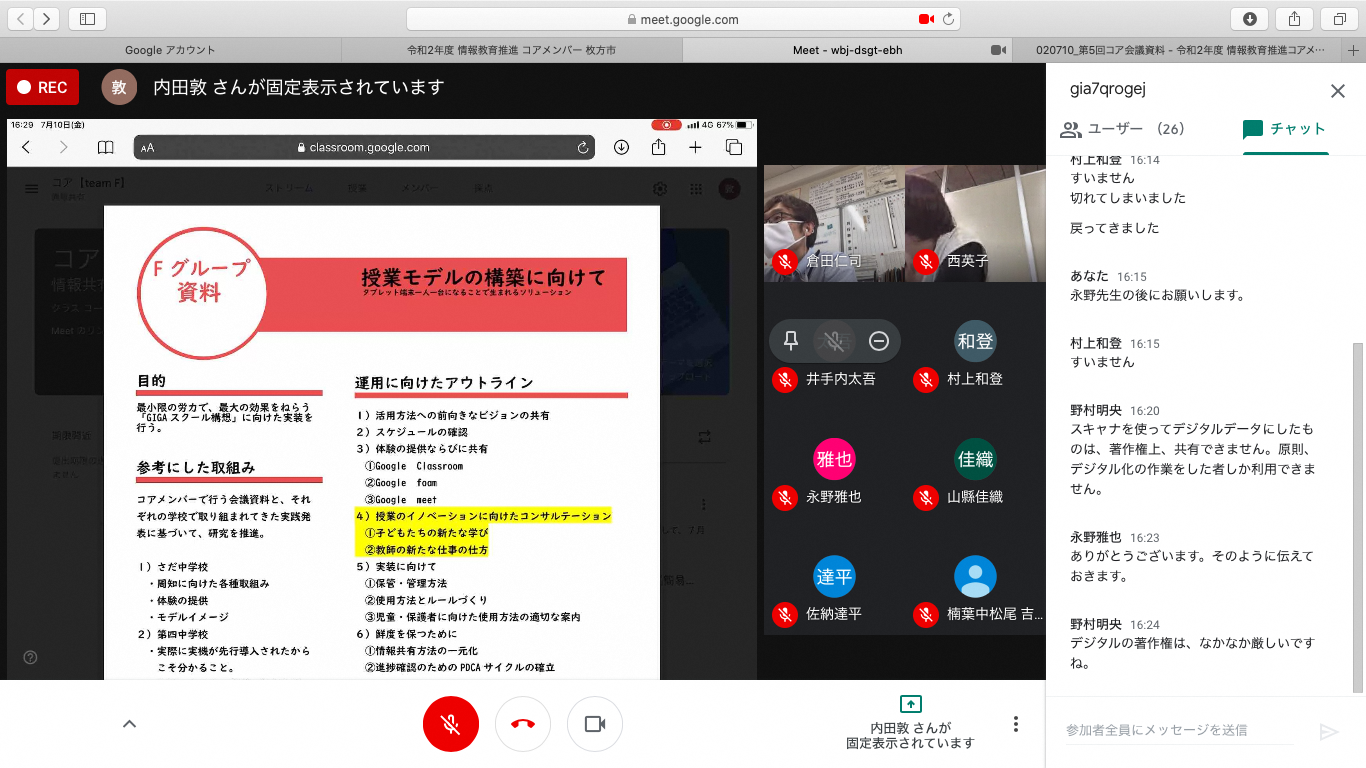Switch to the Google アカウント tab
The width and height of the screenshot is (1366, 768).
170,50
